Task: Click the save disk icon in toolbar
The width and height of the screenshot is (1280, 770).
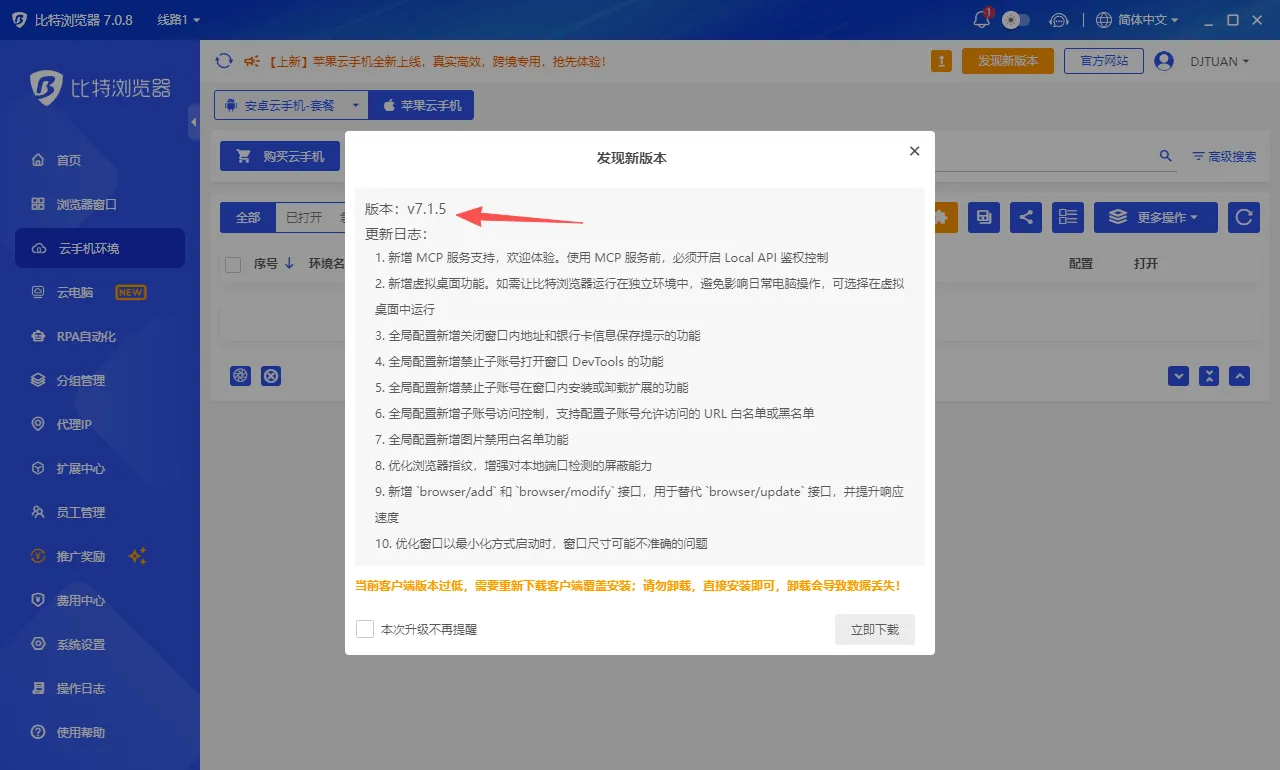Action: tap(984, 217)
